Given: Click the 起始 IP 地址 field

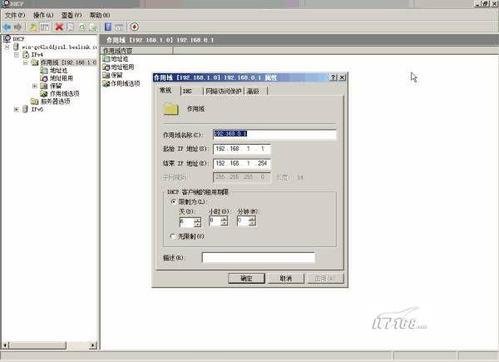Looking at the screenshot, I should [x=242, y=149].
